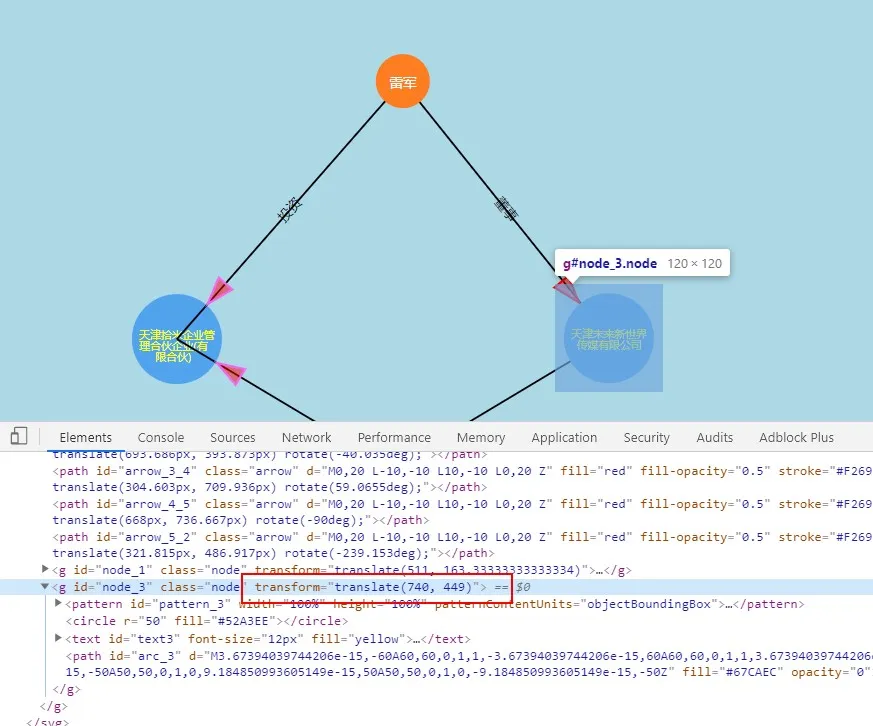873x726 pixels.
Task: Click the upper arrow head at 天津拾米 node
Action: point(219,291)
